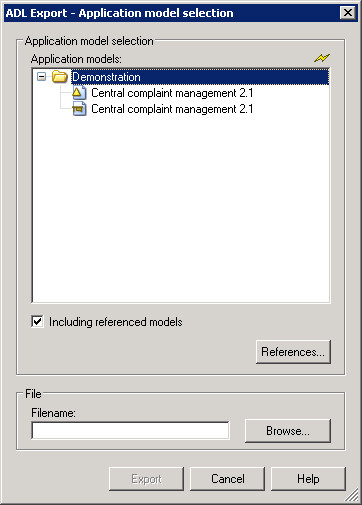Viewport: 362px width, 505px height.
Task: Collapse the Demonstration tree node
Action: (x=41, y=77)
